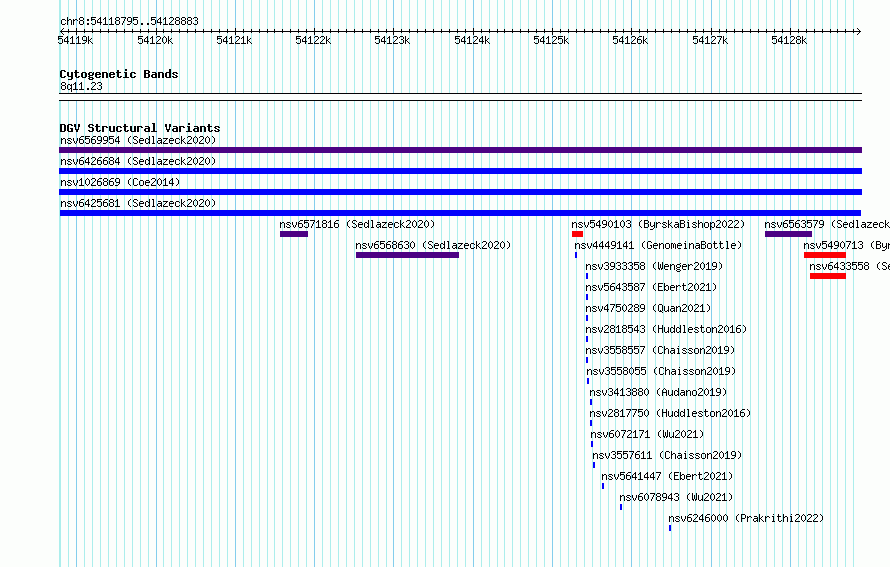Screen dimensions: 890x567
Task: Click nsv2818543 (Huddleston2016) label
Action: [x=666, y=329]
